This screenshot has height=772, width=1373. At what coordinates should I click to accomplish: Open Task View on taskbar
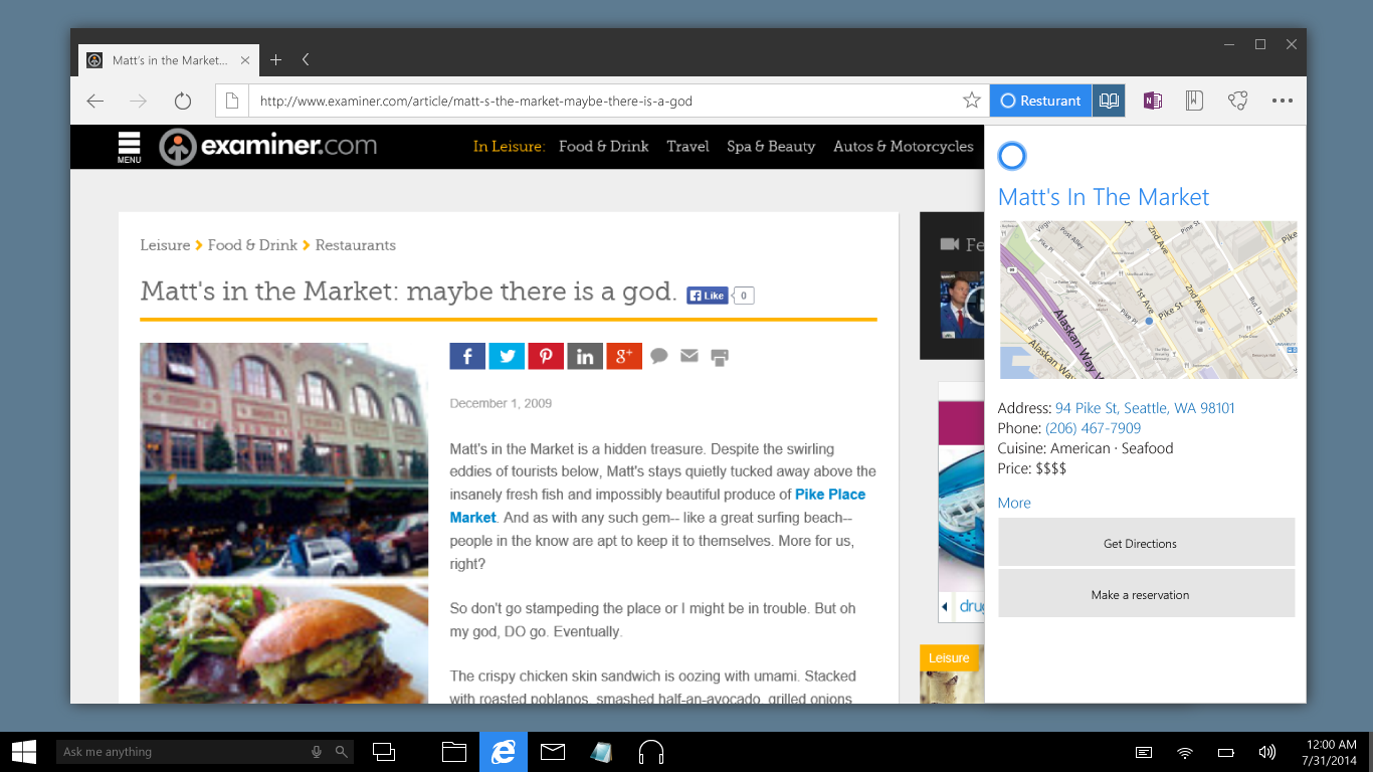[x=384, y=752]
